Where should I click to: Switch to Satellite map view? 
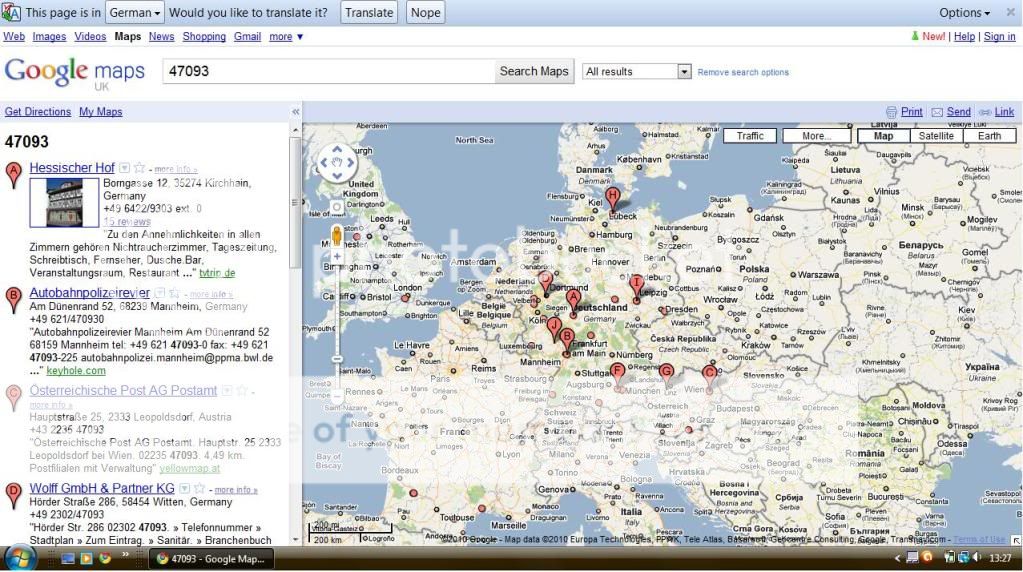coord(935,136)
